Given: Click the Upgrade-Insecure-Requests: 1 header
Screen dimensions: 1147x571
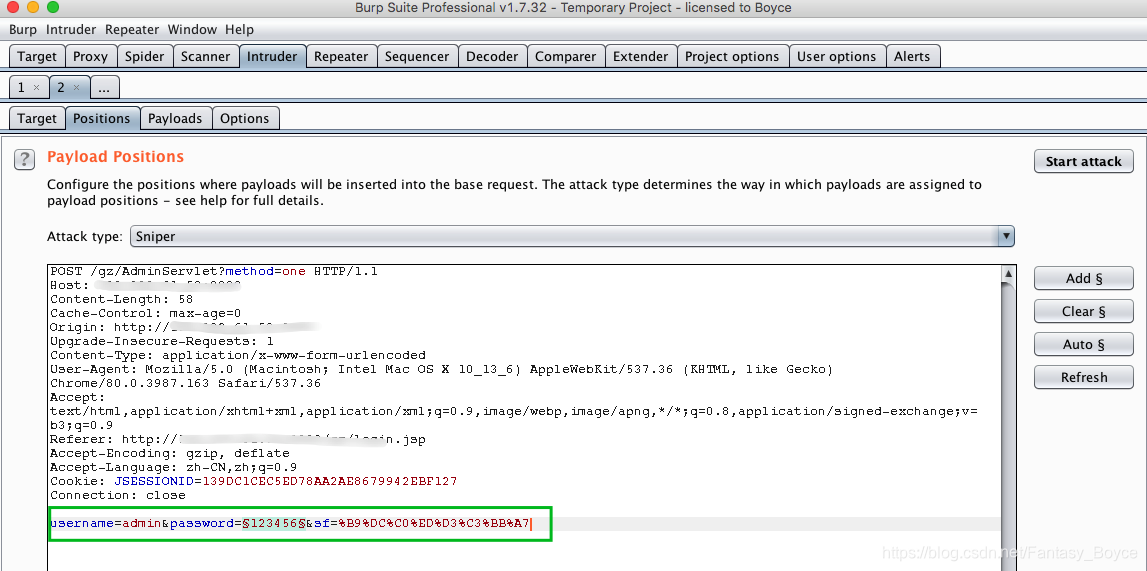Looking at the screenshot, I should tap(162, 341).
